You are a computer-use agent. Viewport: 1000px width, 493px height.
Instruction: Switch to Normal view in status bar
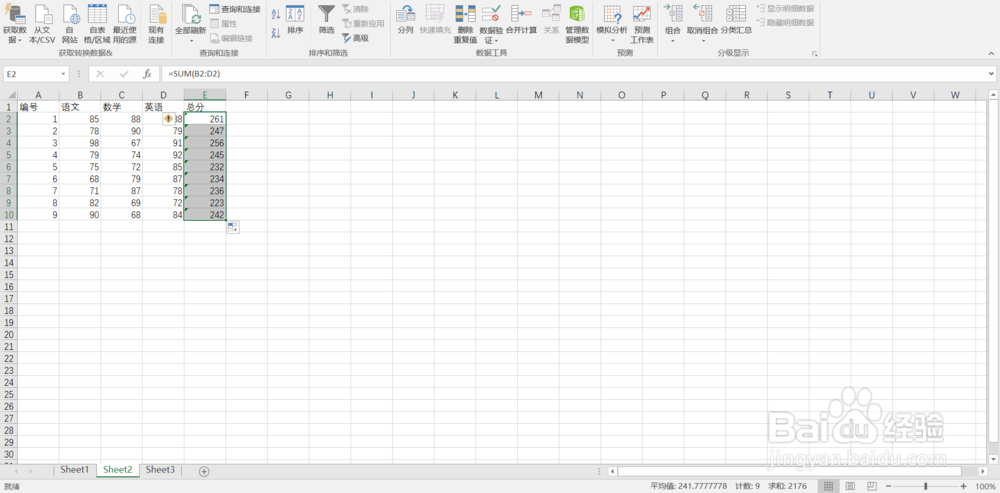(828, 486)
